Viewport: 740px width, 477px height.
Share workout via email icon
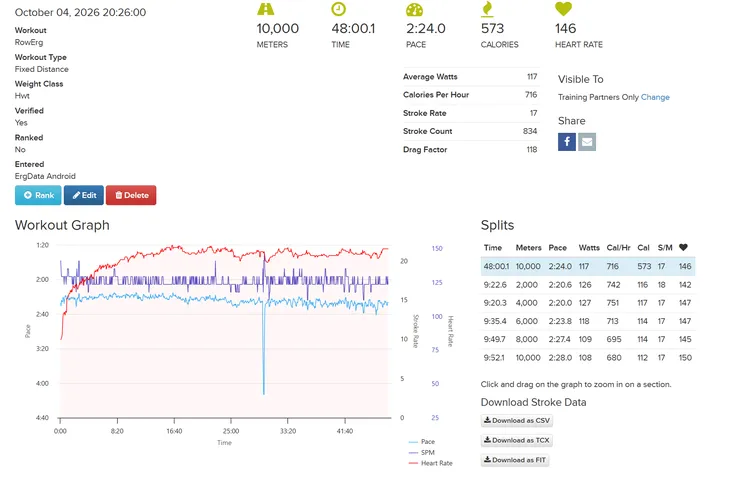(x=587, y=142)
